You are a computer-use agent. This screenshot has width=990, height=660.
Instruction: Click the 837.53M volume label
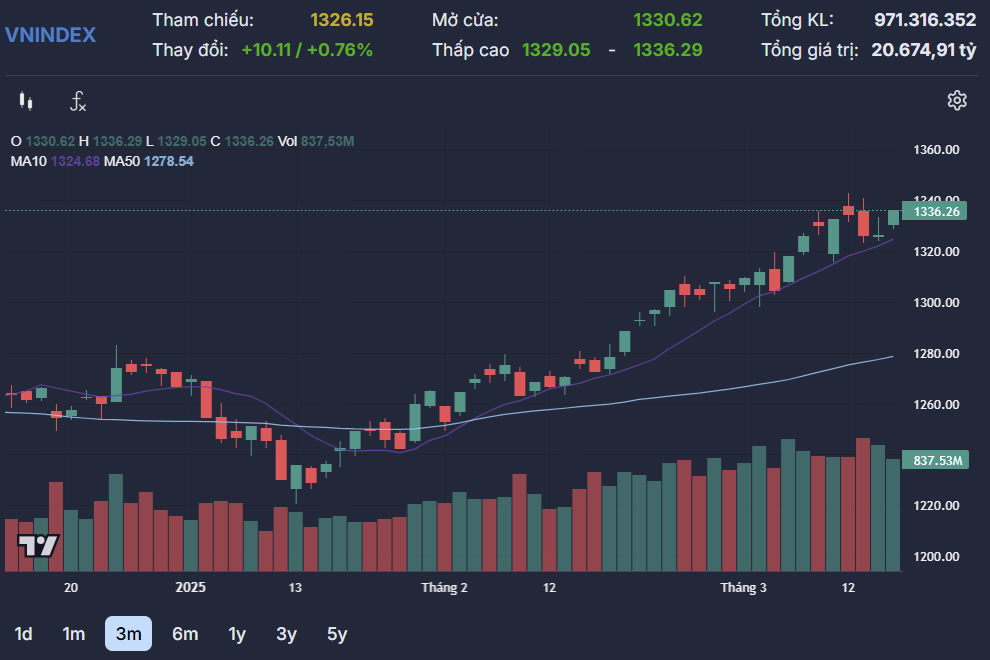click(x=936, y=461)
